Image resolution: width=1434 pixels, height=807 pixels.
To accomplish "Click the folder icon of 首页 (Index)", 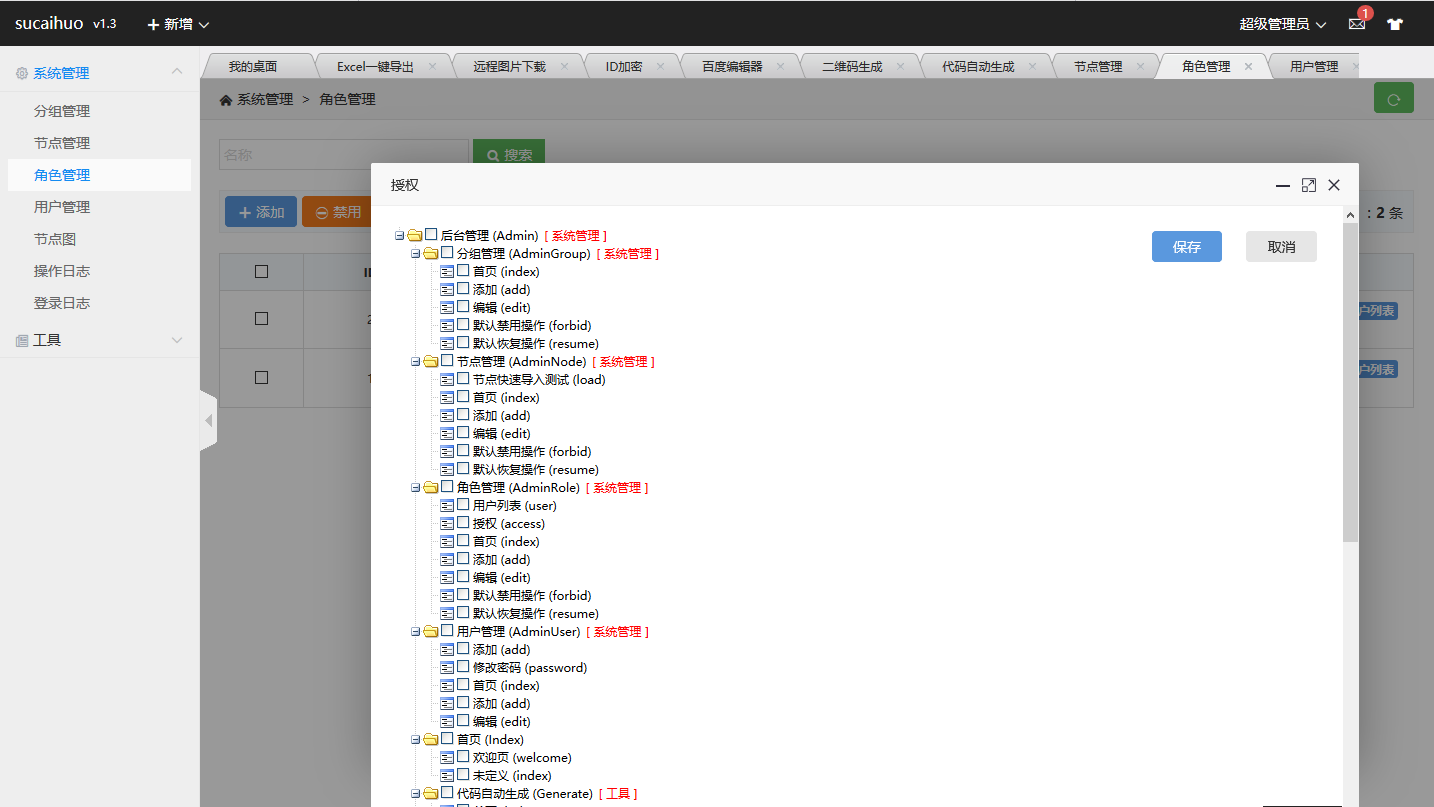I will pyautogui.click(x=430, y=739).
